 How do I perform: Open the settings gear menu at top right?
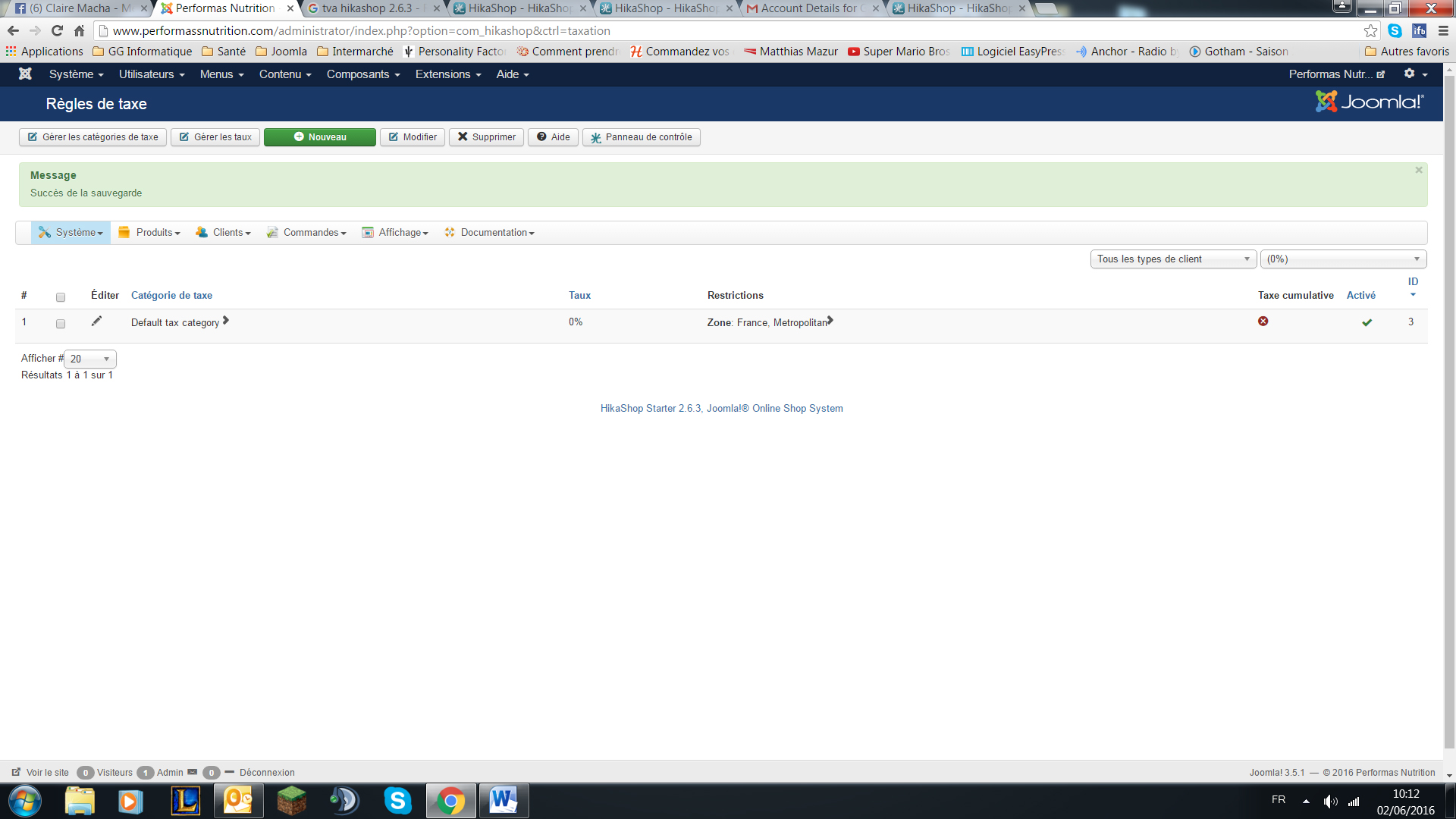tap(1415, 74)
